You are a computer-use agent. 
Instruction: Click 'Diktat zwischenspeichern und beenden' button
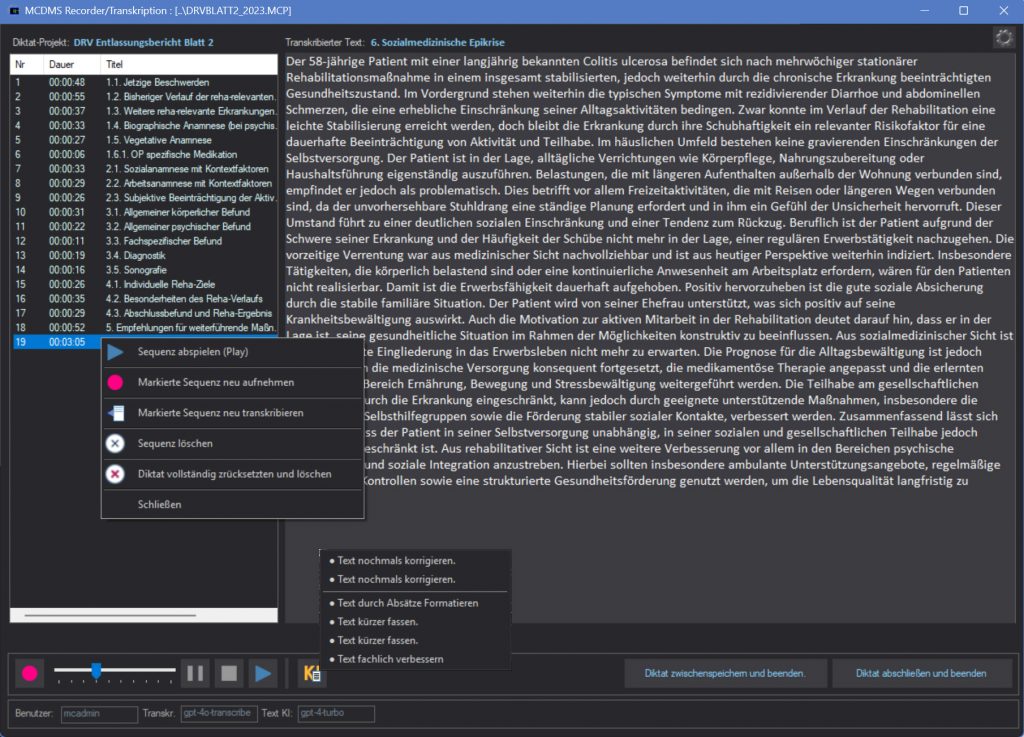(x=725, y=673)
